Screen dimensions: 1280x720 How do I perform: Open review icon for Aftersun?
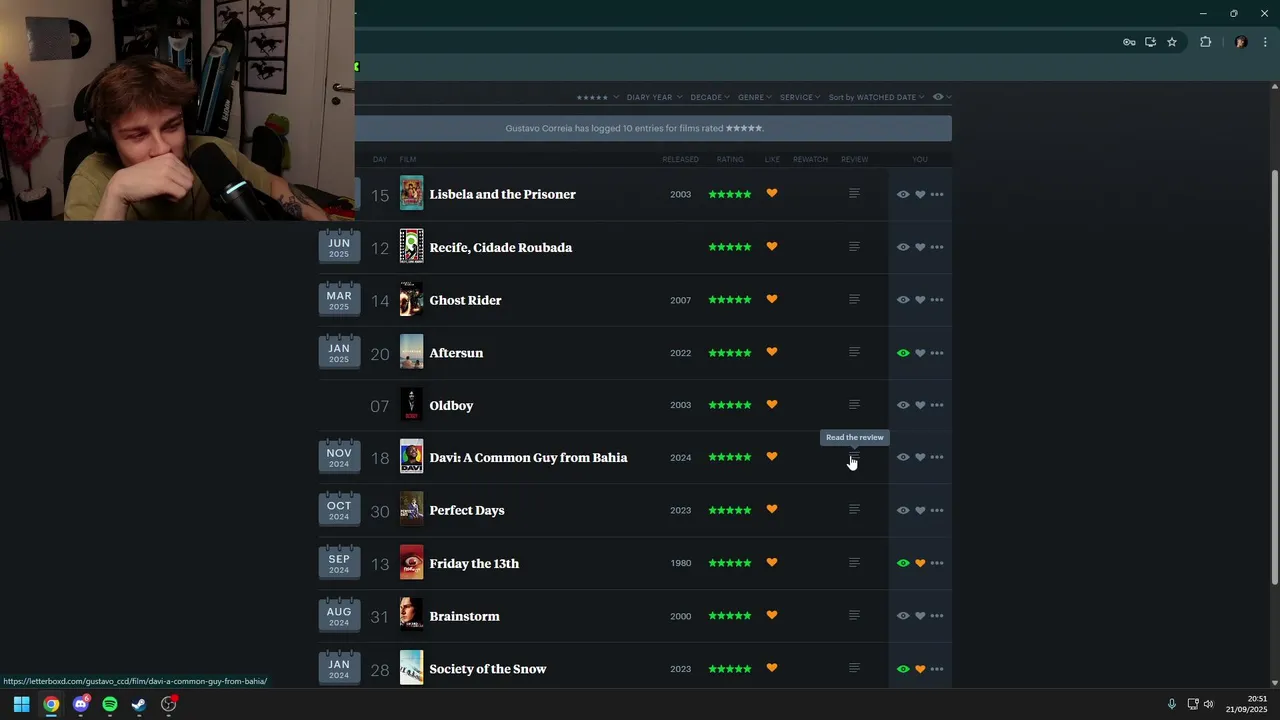tap(854, 352)
